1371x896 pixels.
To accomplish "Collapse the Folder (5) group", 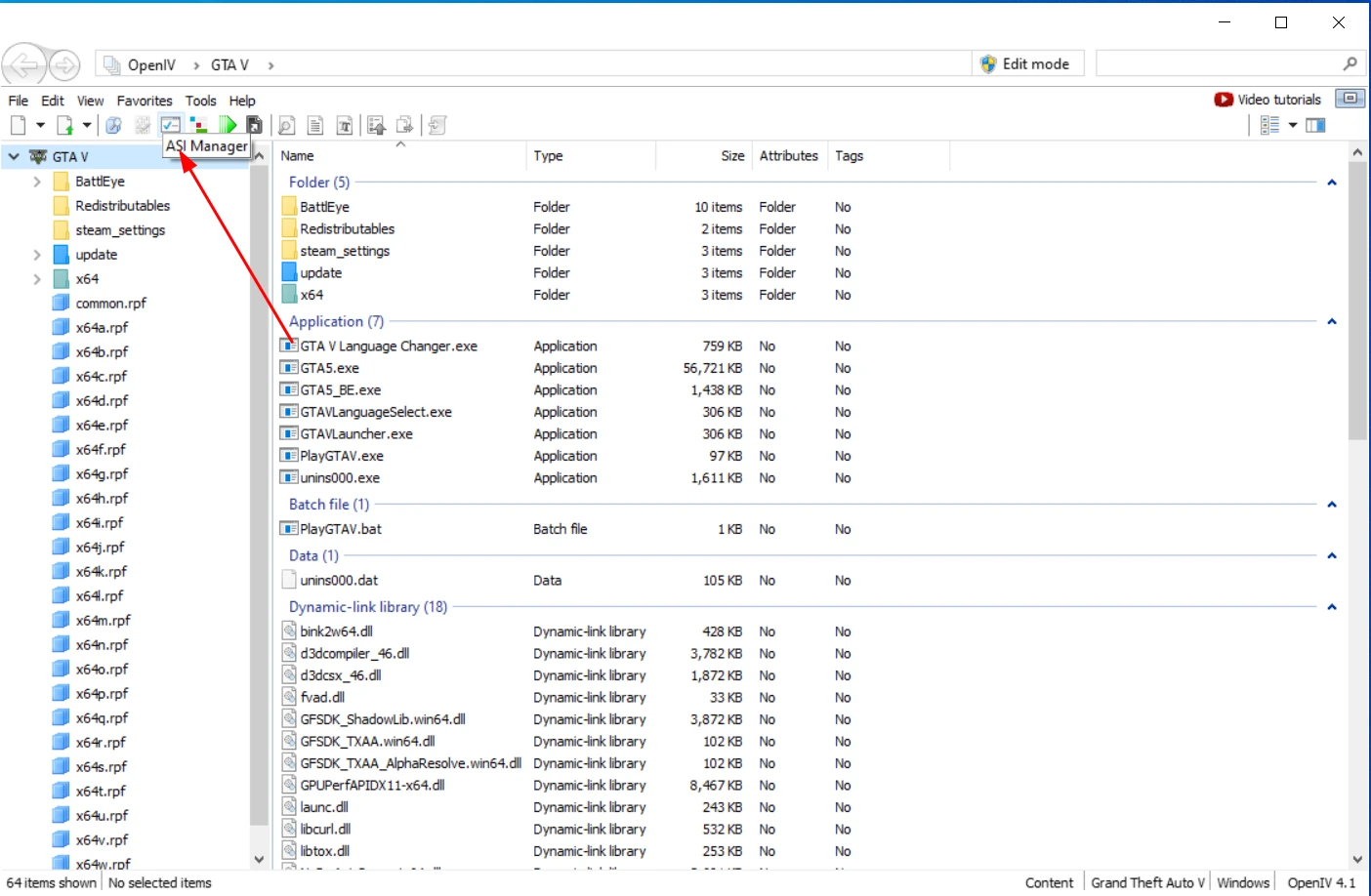I will click(1332, 183).
